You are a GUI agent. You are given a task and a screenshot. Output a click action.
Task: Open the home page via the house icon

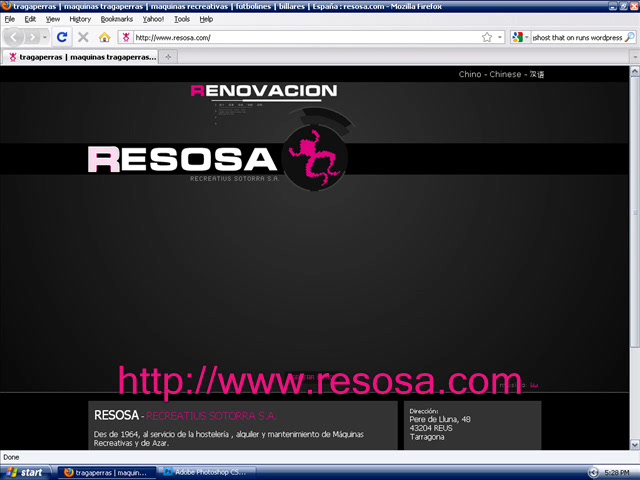click(104, 38)
